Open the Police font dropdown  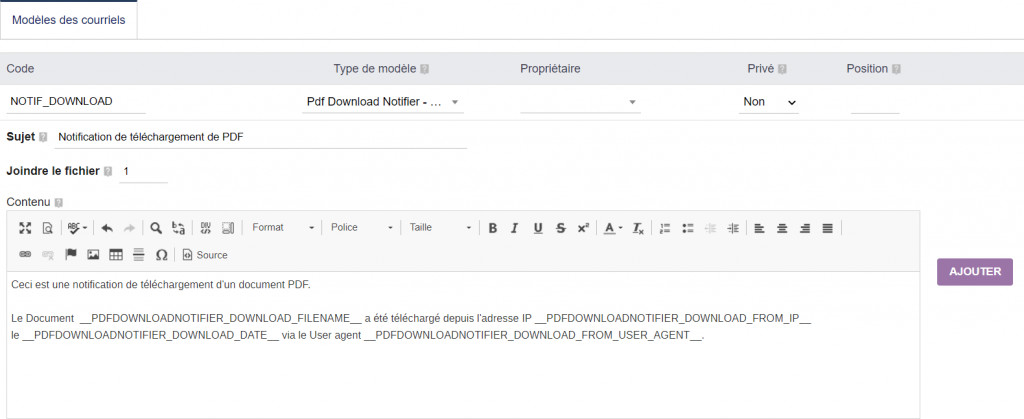coord(361,228)
